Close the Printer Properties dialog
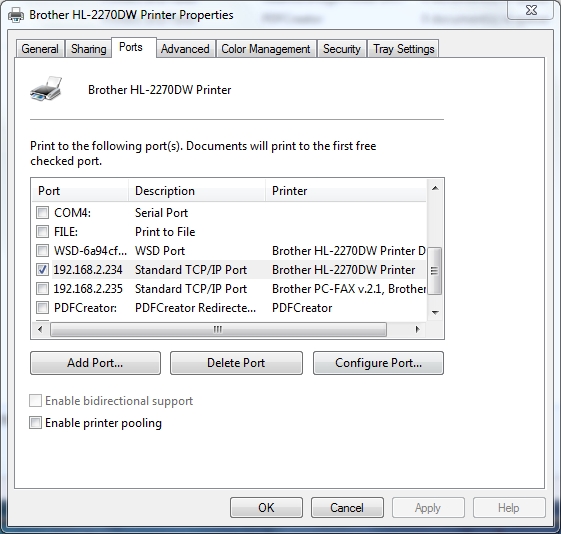The image size is (561, 534). tap(531, 10)
